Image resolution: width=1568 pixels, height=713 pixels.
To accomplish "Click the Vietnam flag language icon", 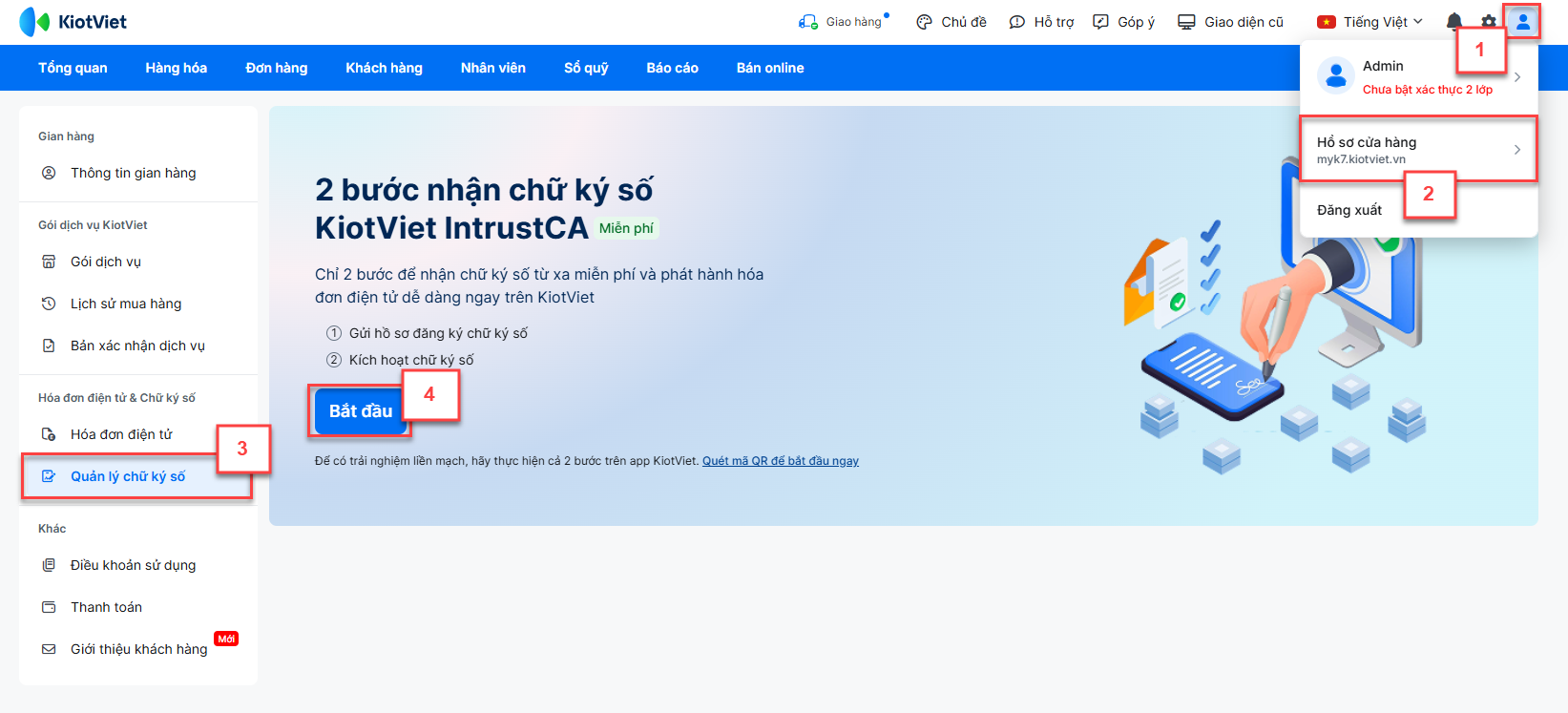I will [1326, 22].
